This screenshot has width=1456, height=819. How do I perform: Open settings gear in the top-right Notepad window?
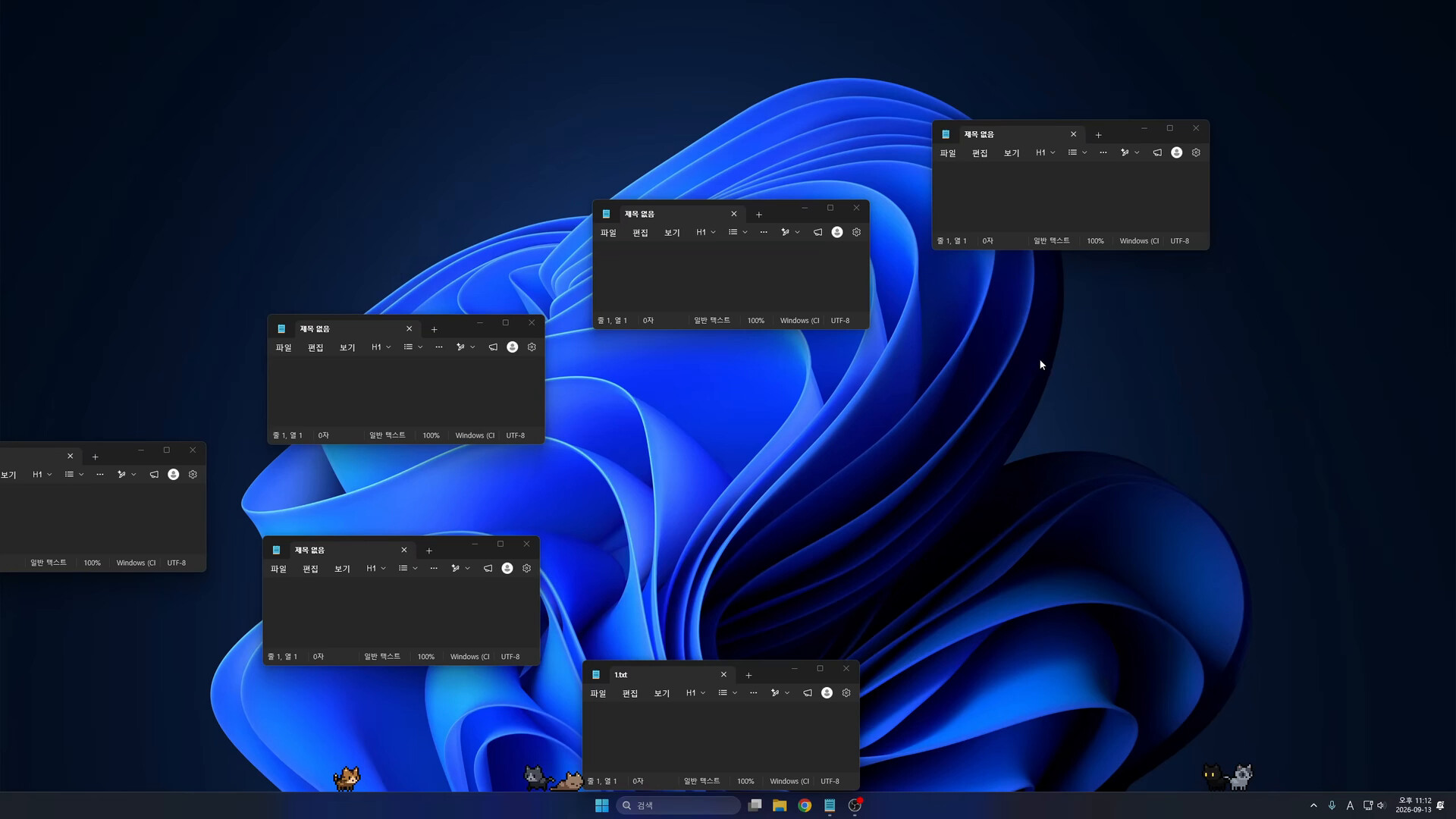click(x=1196, y=153)
